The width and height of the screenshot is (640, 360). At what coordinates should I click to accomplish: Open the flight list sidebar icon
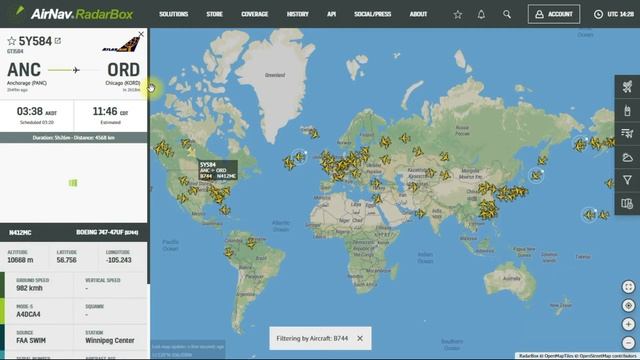[x=627, y=133]
